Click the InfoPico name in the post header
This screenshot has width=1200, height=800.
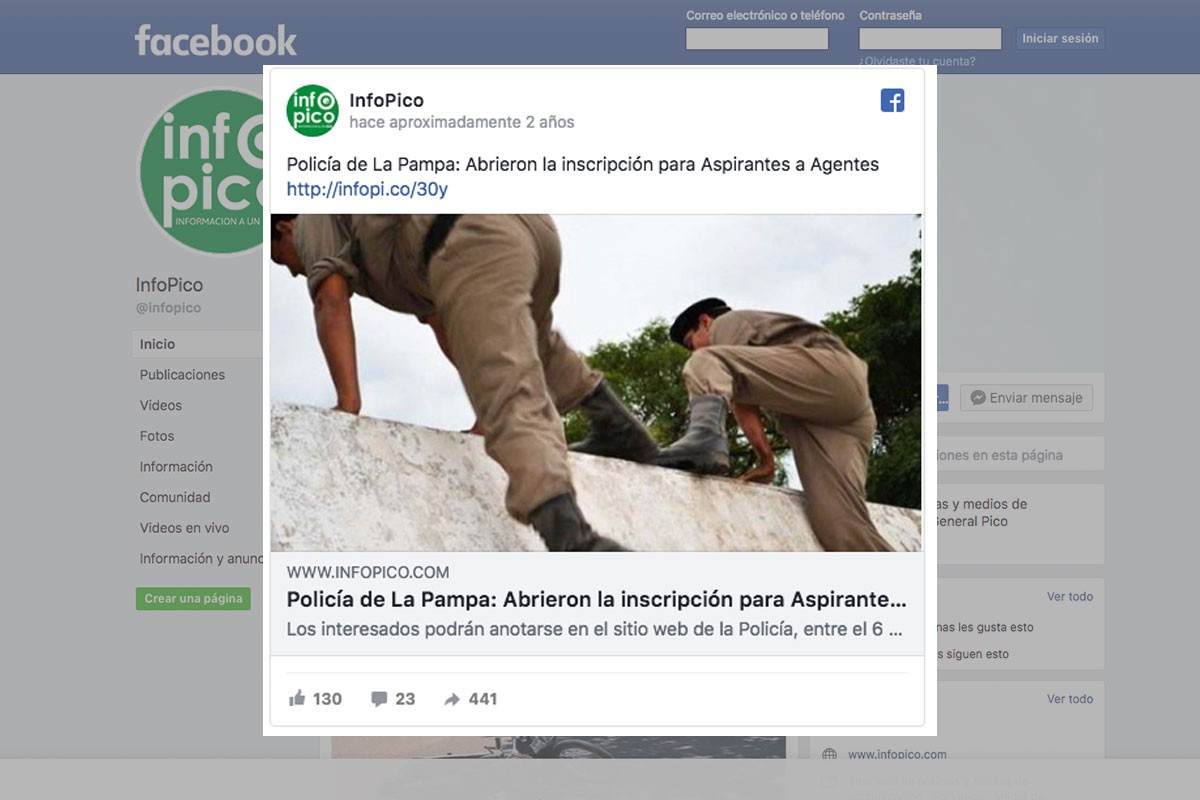point(386,100)
